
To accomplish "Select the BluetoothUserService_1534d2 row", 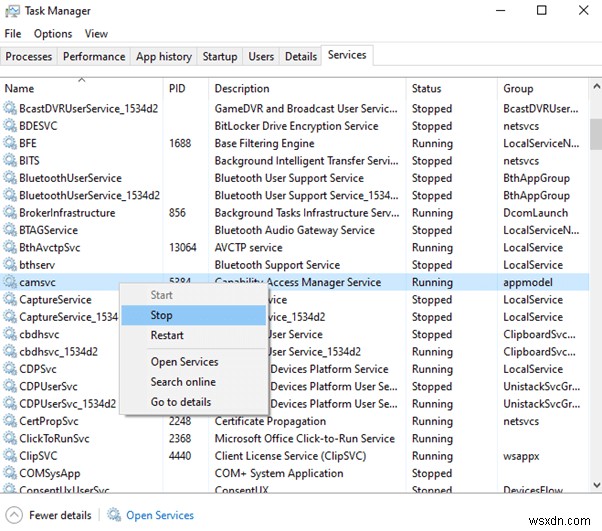I will [x=294, y=195].
